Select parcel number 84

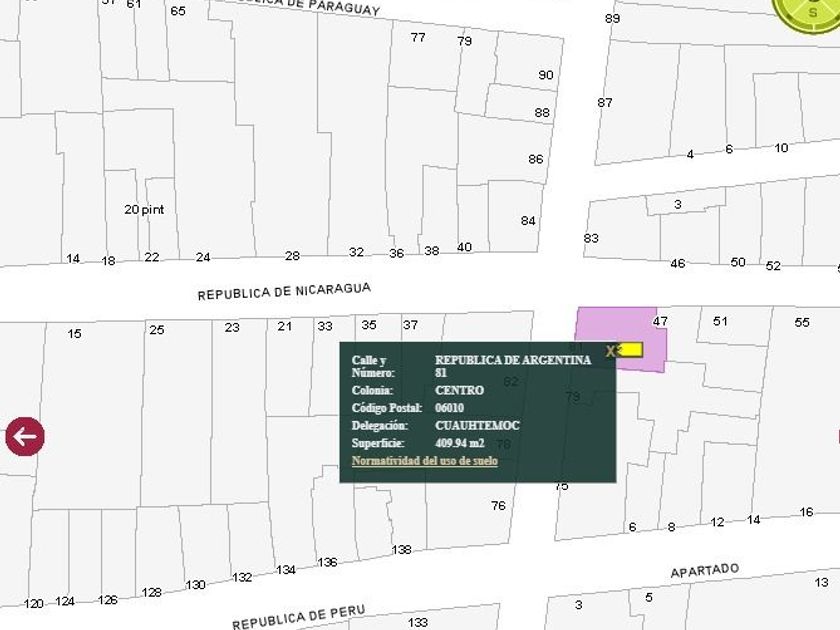click(528, 221)
